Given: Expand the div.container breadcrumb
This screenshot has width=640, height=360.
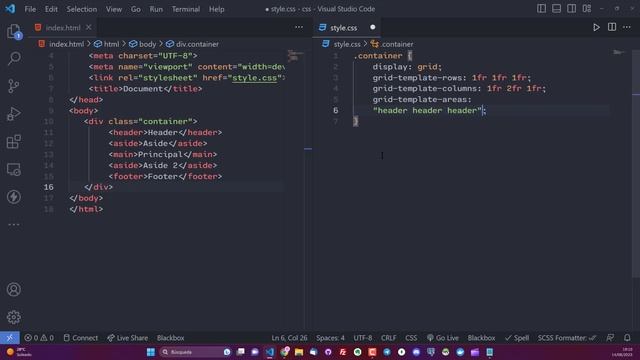Looking at the screenshot, I should [192, 44].
